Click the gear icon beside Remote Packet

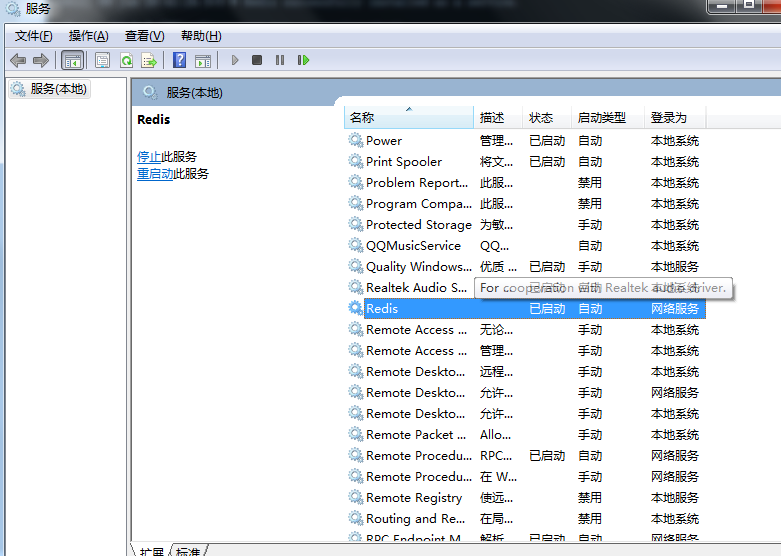pyautogui.click(x=356, y=434)
